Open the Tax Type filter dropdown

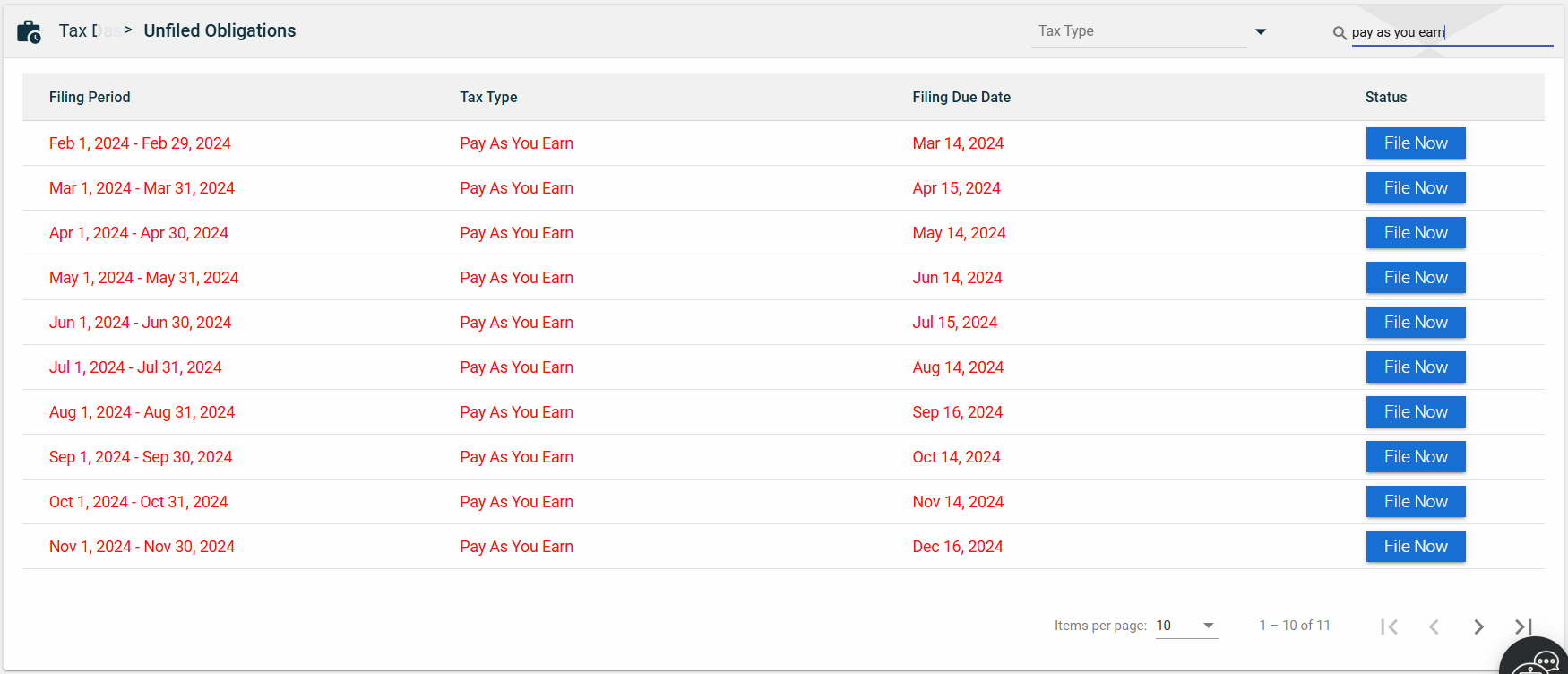1138,31
